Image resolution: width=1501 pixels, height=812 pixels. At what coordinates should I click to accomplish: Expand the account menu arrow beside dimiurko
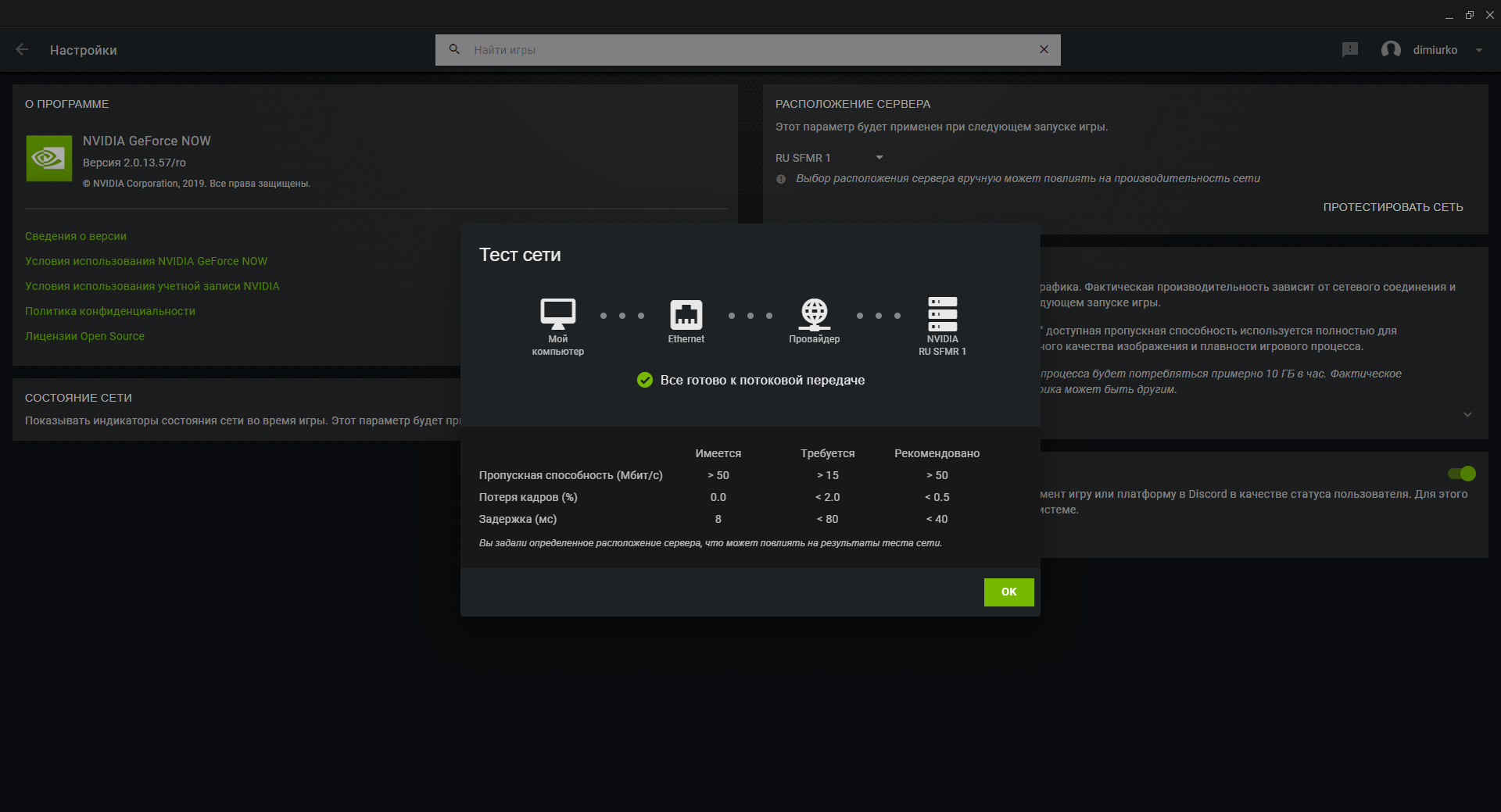point(1479,50)
